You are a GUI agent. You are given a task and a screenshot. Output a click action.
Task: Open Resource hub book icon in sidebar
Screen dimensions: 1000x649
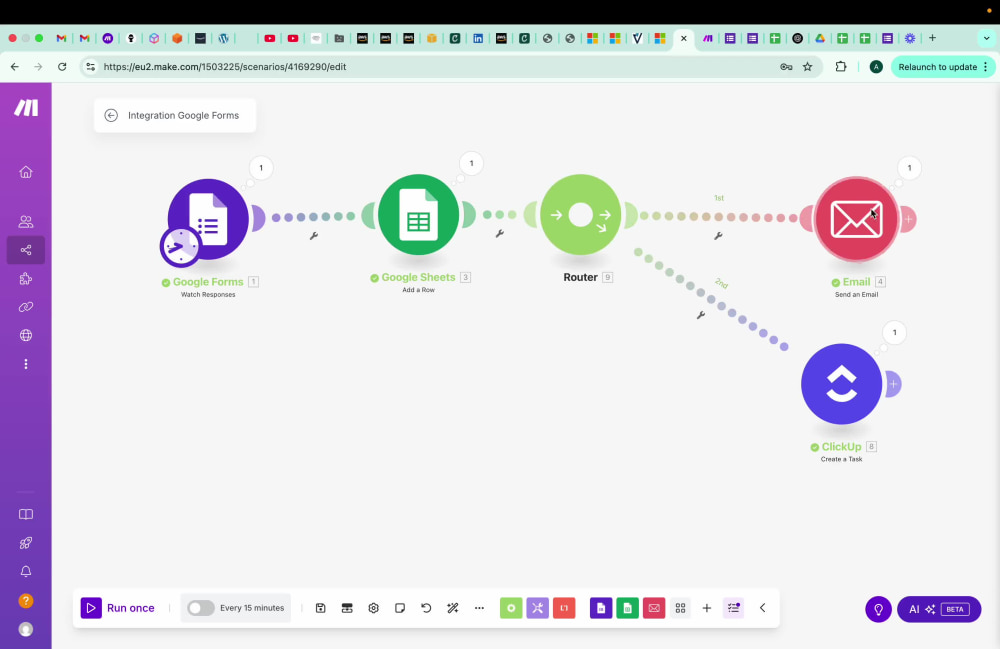(26, 514)
